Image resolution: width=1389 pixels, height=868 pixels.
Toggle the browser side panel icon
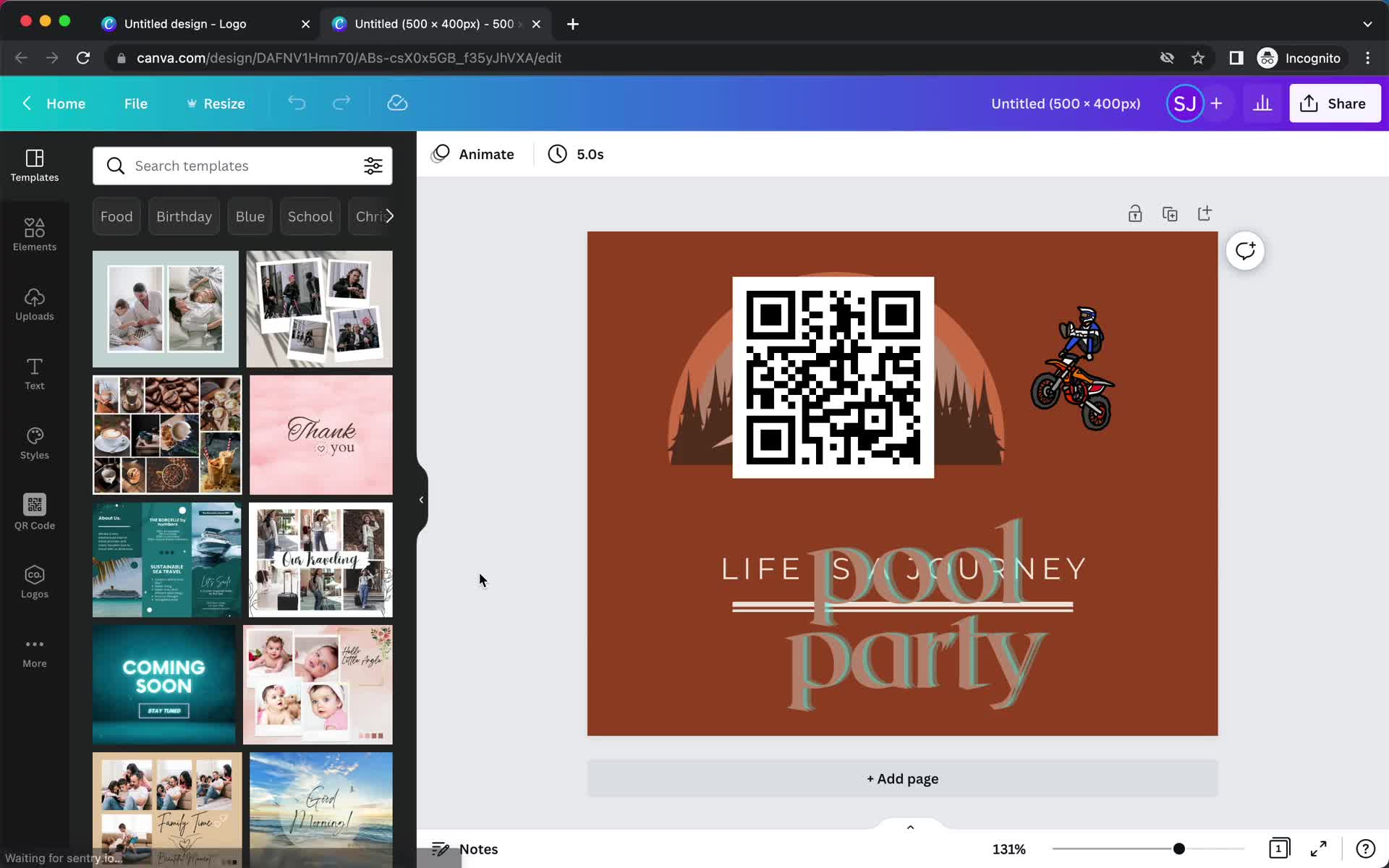point(1236,58)
